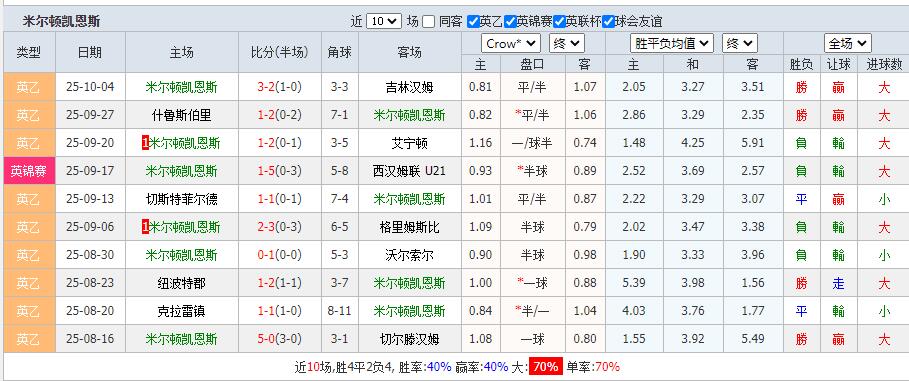This screenshot has width=909, height=381.
Task: Click the 主场 column header
Action: click(x=181, y=52)
